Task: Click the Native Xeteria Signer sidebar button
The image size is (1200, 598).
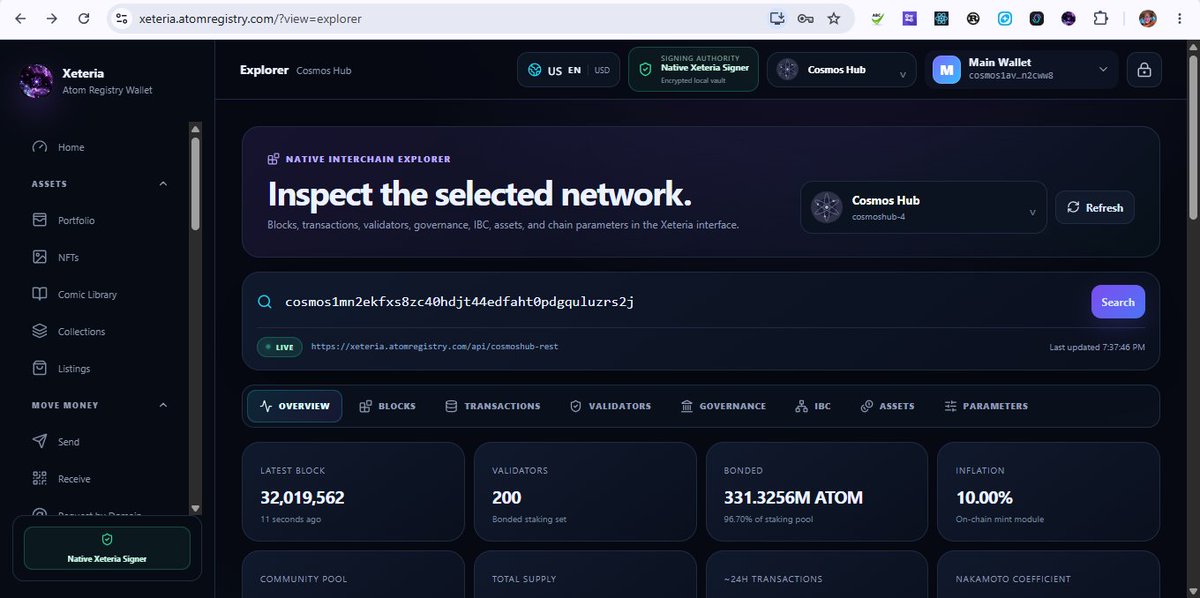Action: click(107, 548)
